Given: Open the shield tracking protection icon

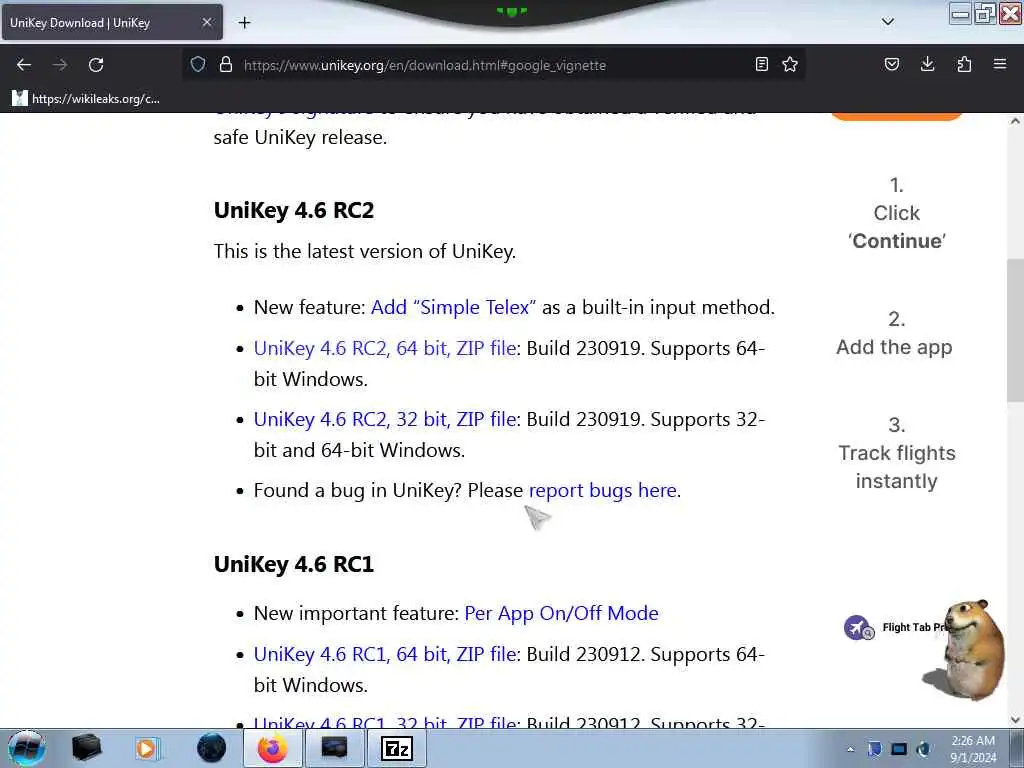Looking at the screenshot, I should pos(198,64).
